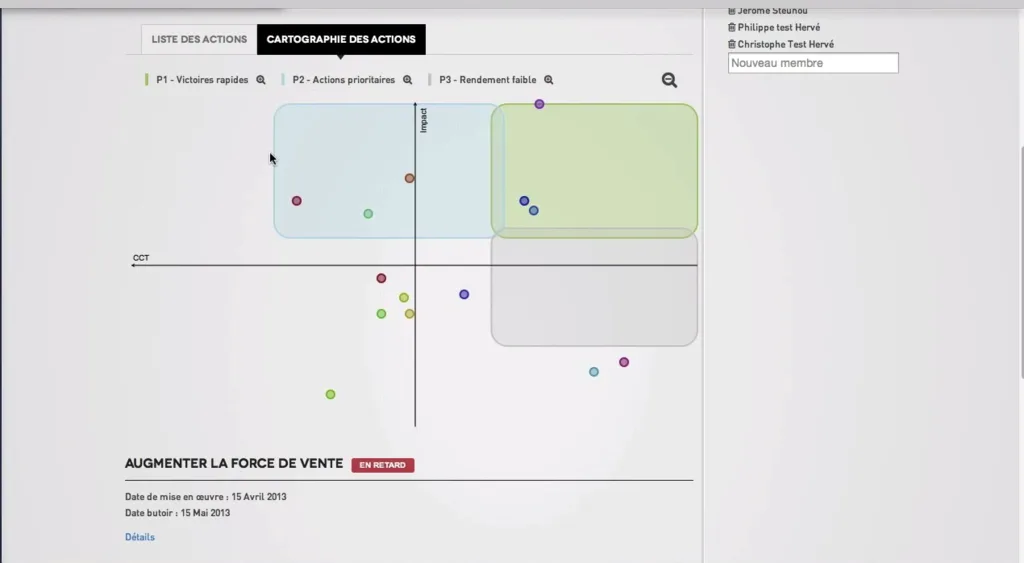This screenshot has height=563, width=1024.
Task: Select Cartographie des actions tab
Action: pyautogui.click(x=341, y=39)
